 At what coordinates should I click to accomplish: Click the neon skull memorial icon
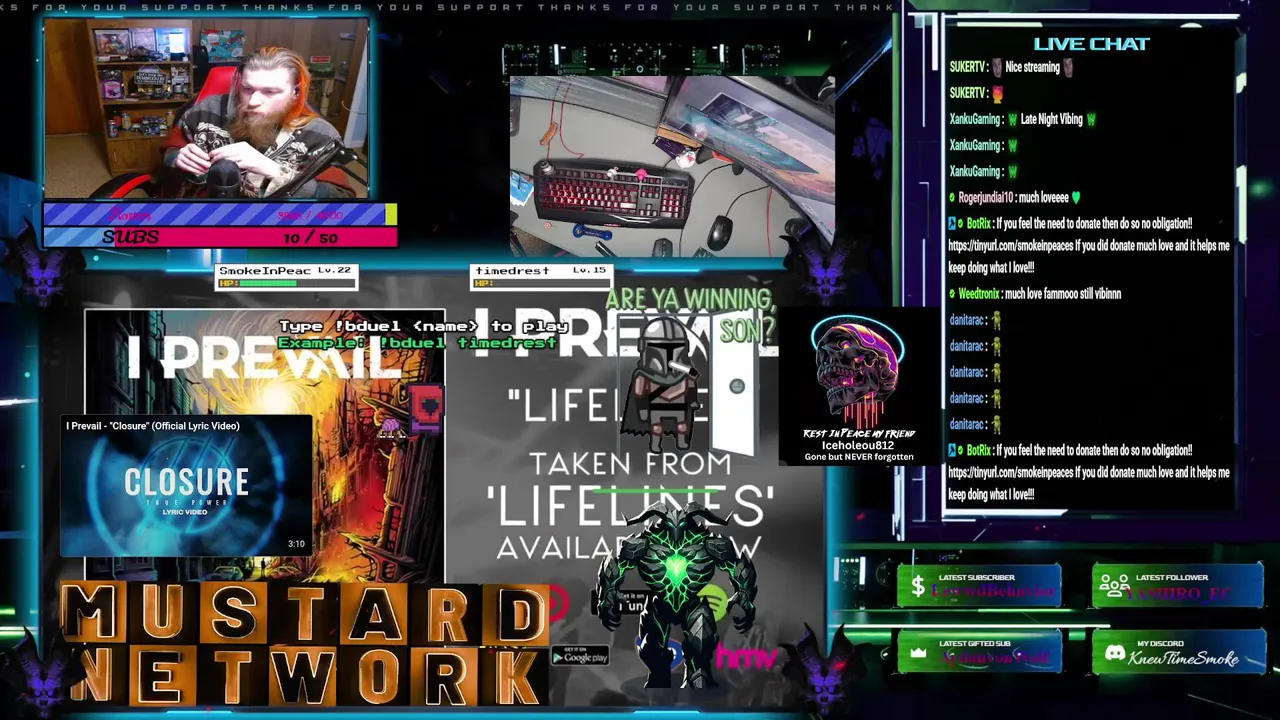tap(857, 372)
